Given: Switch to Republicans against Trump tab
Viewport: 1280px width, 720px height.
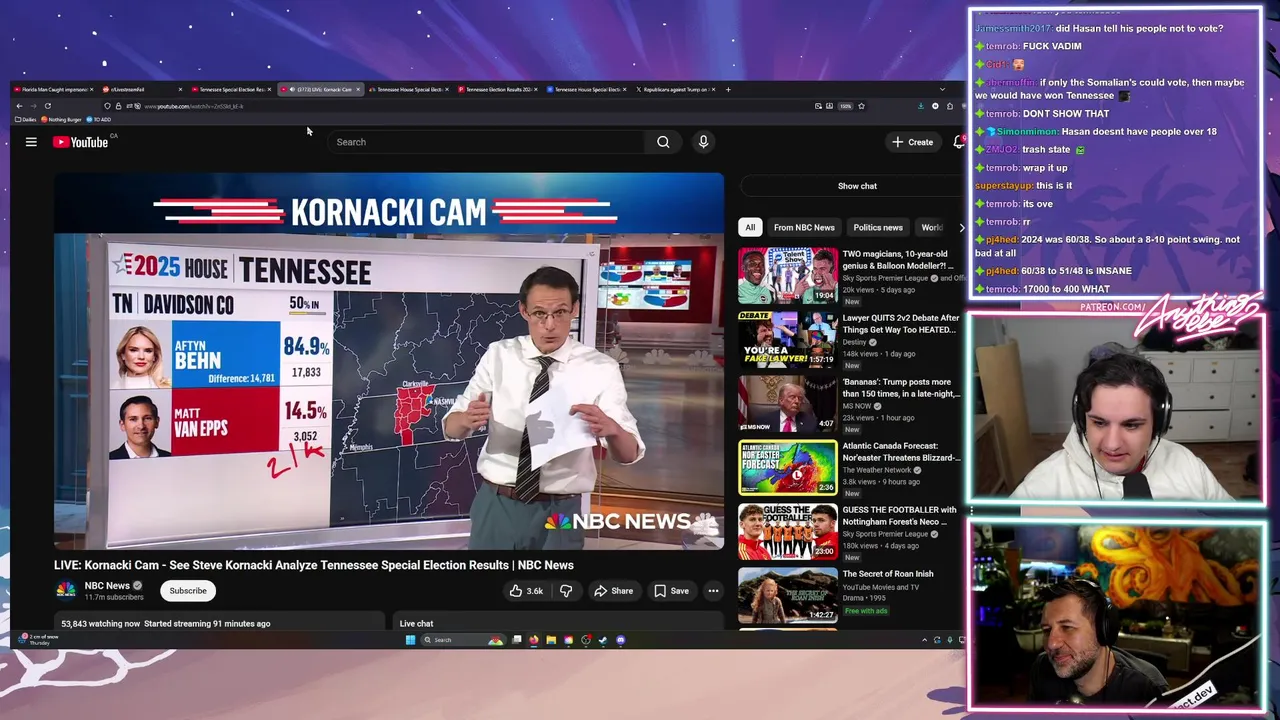Looking at the screenshot, I should tap(674, 89).
